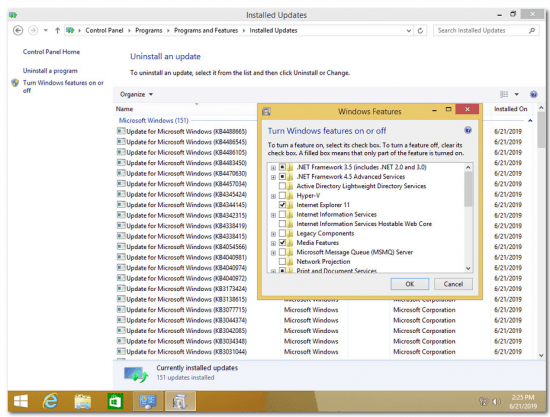Enable Internet Information Services checkbox
The image size is (550, 417).
tap(282, 214)
